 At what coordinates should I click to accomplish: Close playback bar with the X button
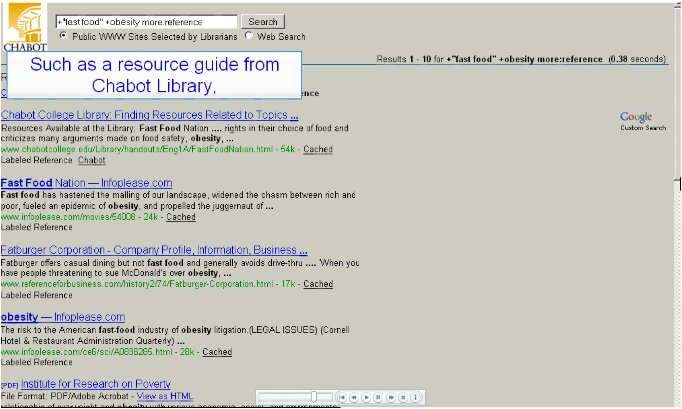[403, 397]
